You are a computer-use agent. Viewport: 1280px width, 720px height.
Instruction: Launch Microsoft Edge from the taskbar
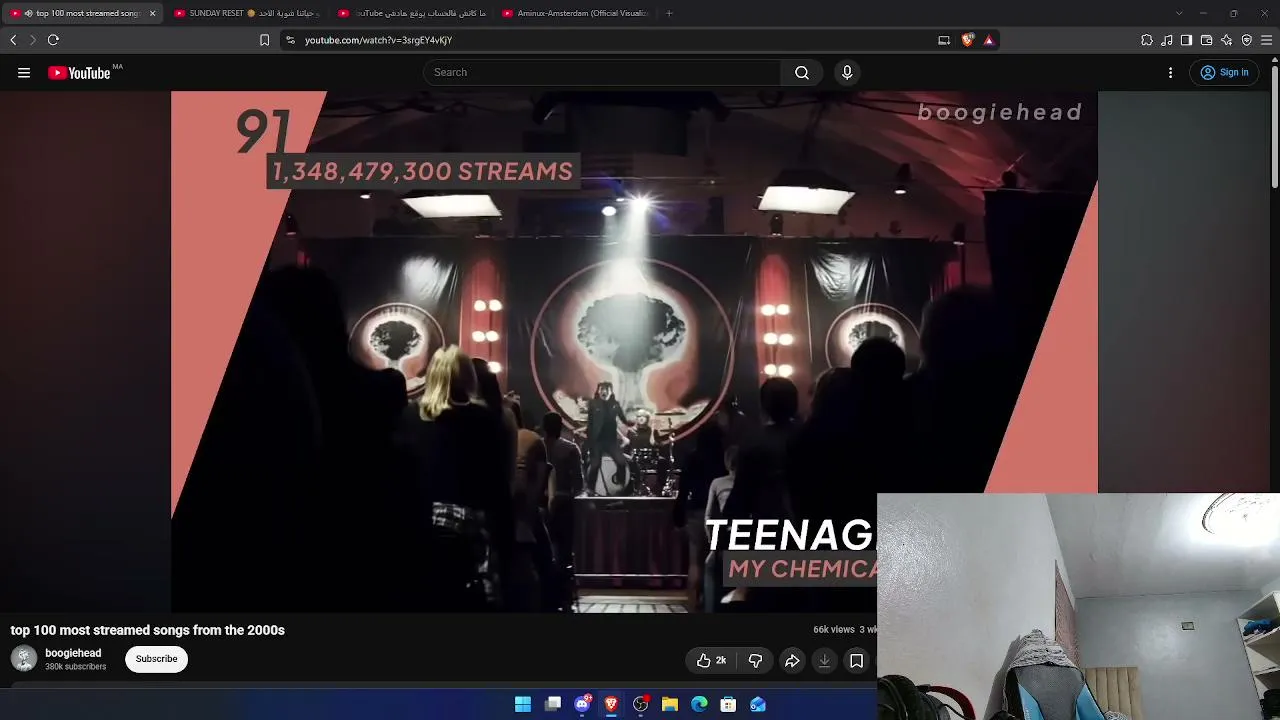tap(699, 704)
